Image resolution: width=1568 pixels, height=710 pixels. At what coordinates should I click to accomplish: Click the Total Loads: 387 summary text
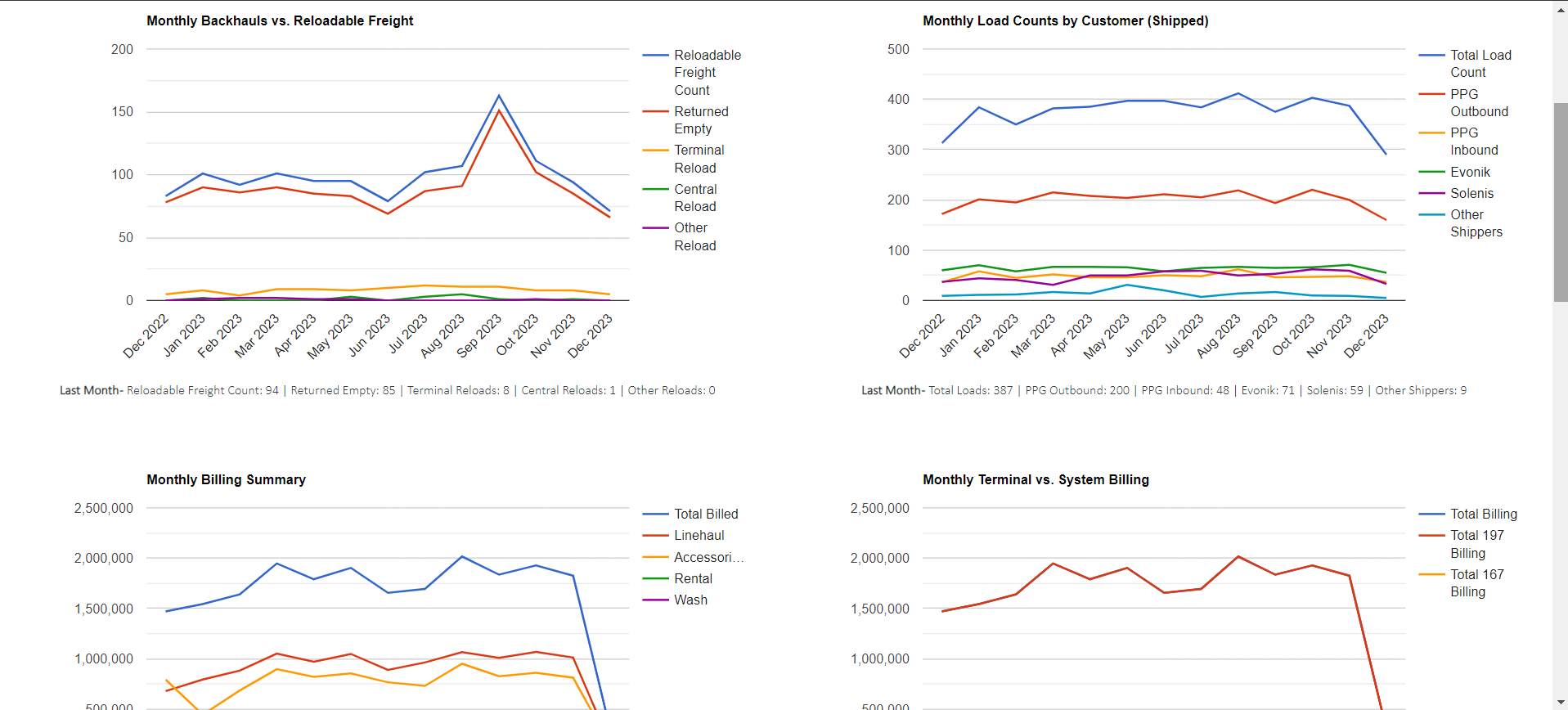tap(971, 390)
